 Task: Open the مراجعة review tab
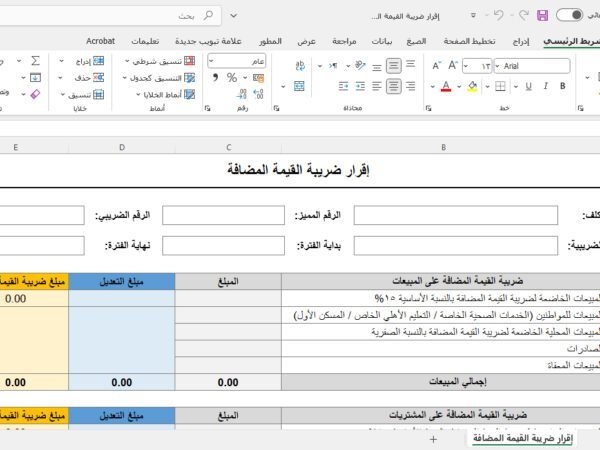click(x=344, y=41)
